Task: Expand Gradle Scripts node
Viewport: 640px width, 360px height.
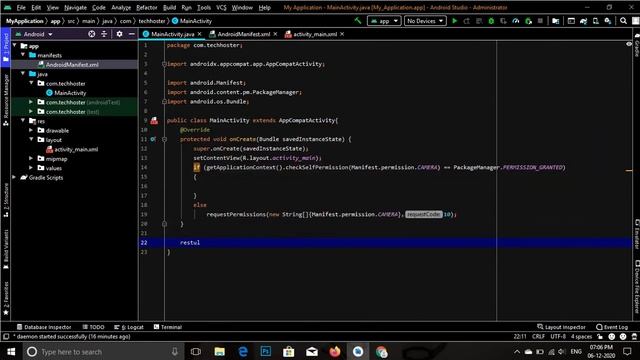Action: 15,177
